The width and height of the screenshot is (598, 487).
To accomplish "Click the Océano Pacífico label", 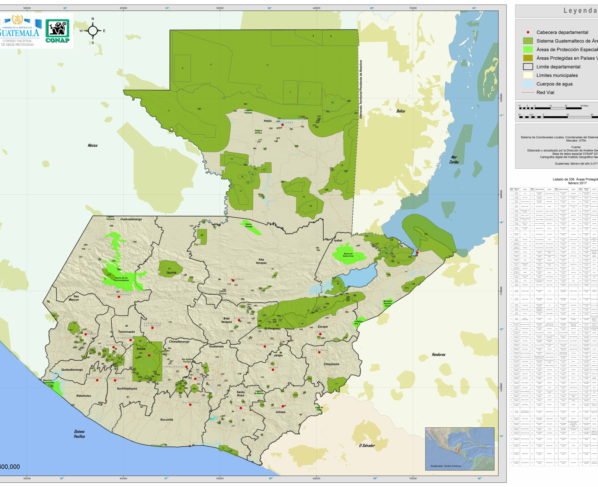I will [x=79, y=434].
